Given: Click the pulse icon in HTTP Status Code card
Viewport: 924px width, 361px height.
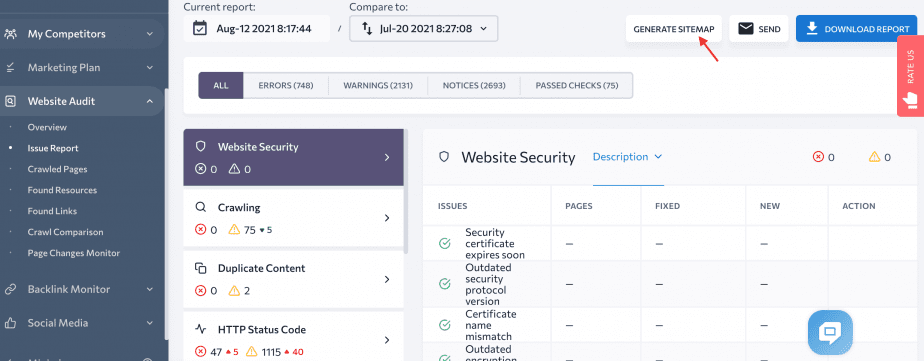Looking at the screenshot, I should [x=200, y=329].
